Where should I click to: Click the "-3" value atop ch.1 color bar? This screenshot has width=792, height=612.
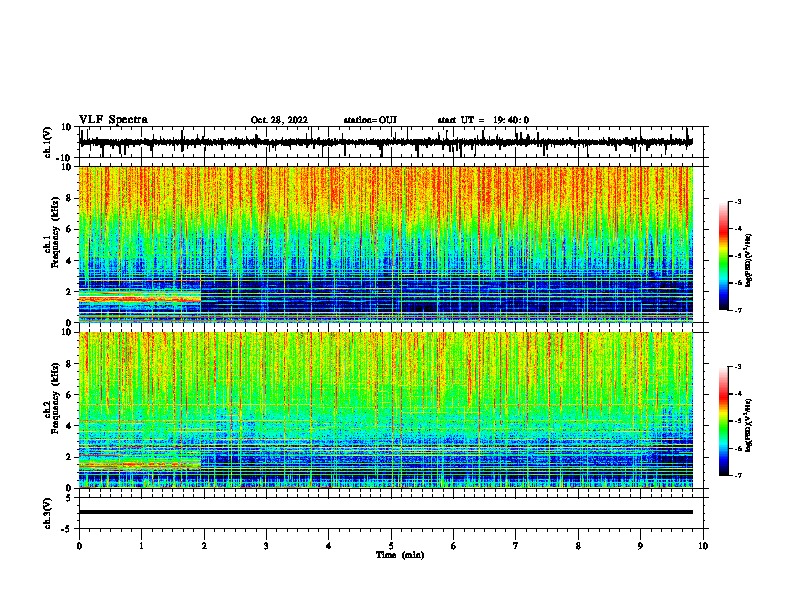(737, 201)
